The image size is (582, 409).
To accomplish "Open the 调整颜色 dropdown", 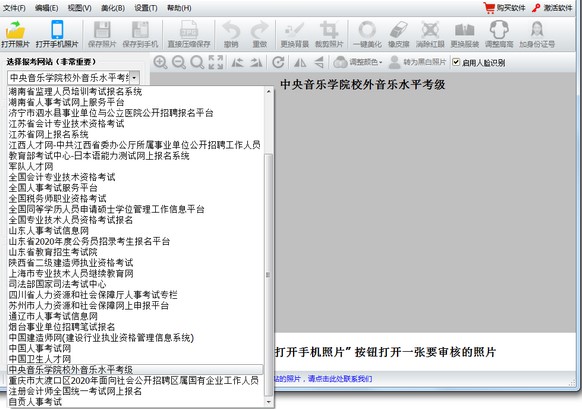I will (x=357, y=62).
